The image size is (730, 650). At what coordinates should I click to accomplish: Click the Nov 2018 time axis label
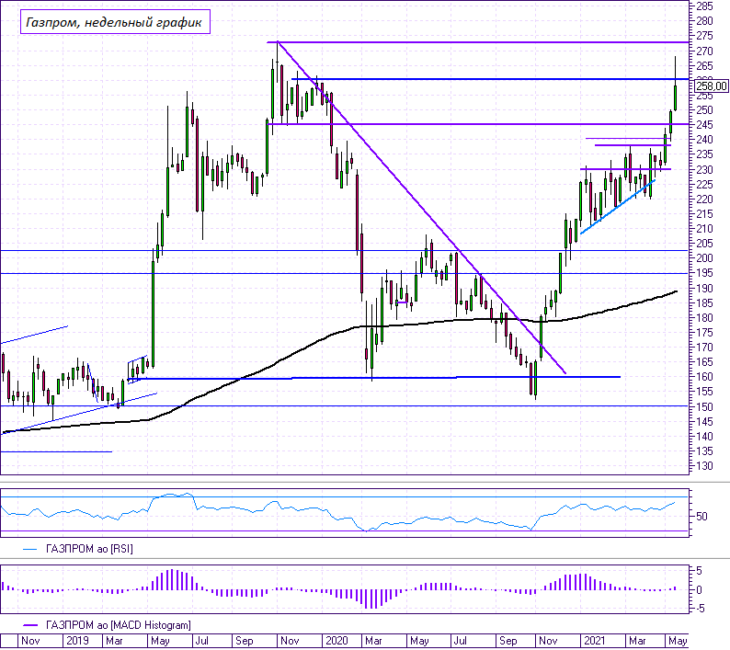pos(30,641)
